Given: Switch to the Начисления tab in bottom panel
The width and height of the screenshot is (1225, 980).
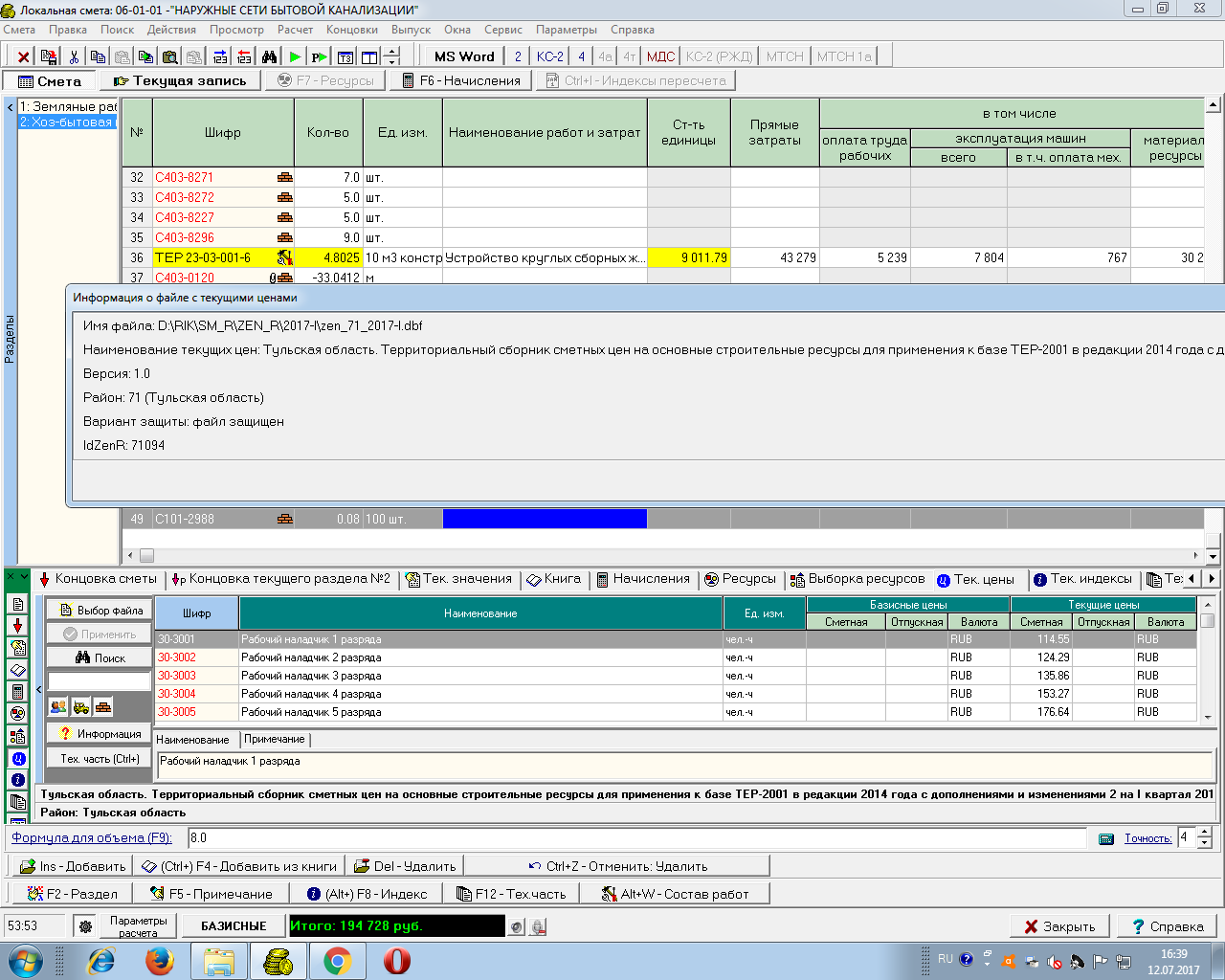Looking at the screenshot, I should click(643, 579).
